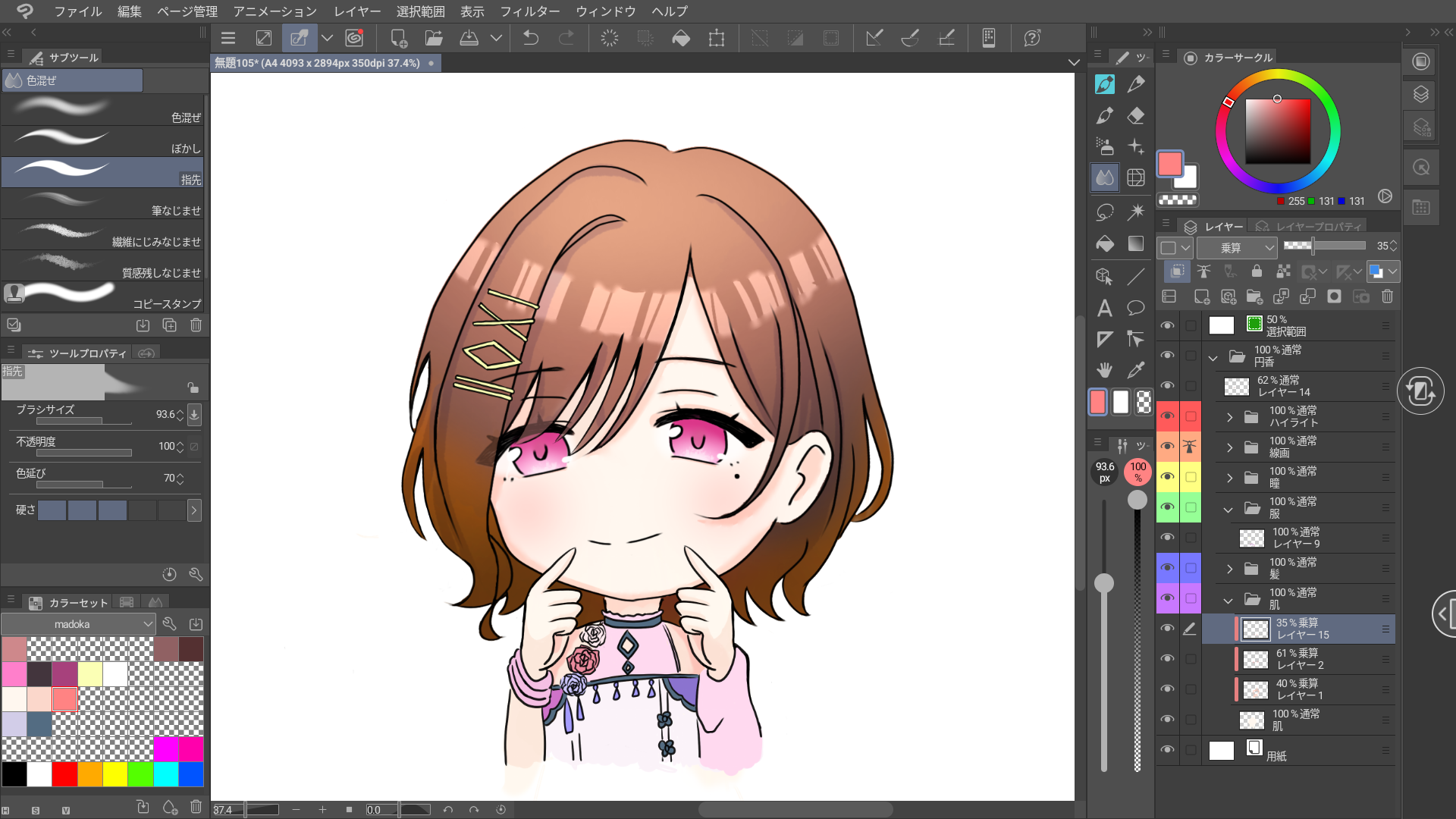Select the コピースタンプ sub tool

(x=102, y=297)
